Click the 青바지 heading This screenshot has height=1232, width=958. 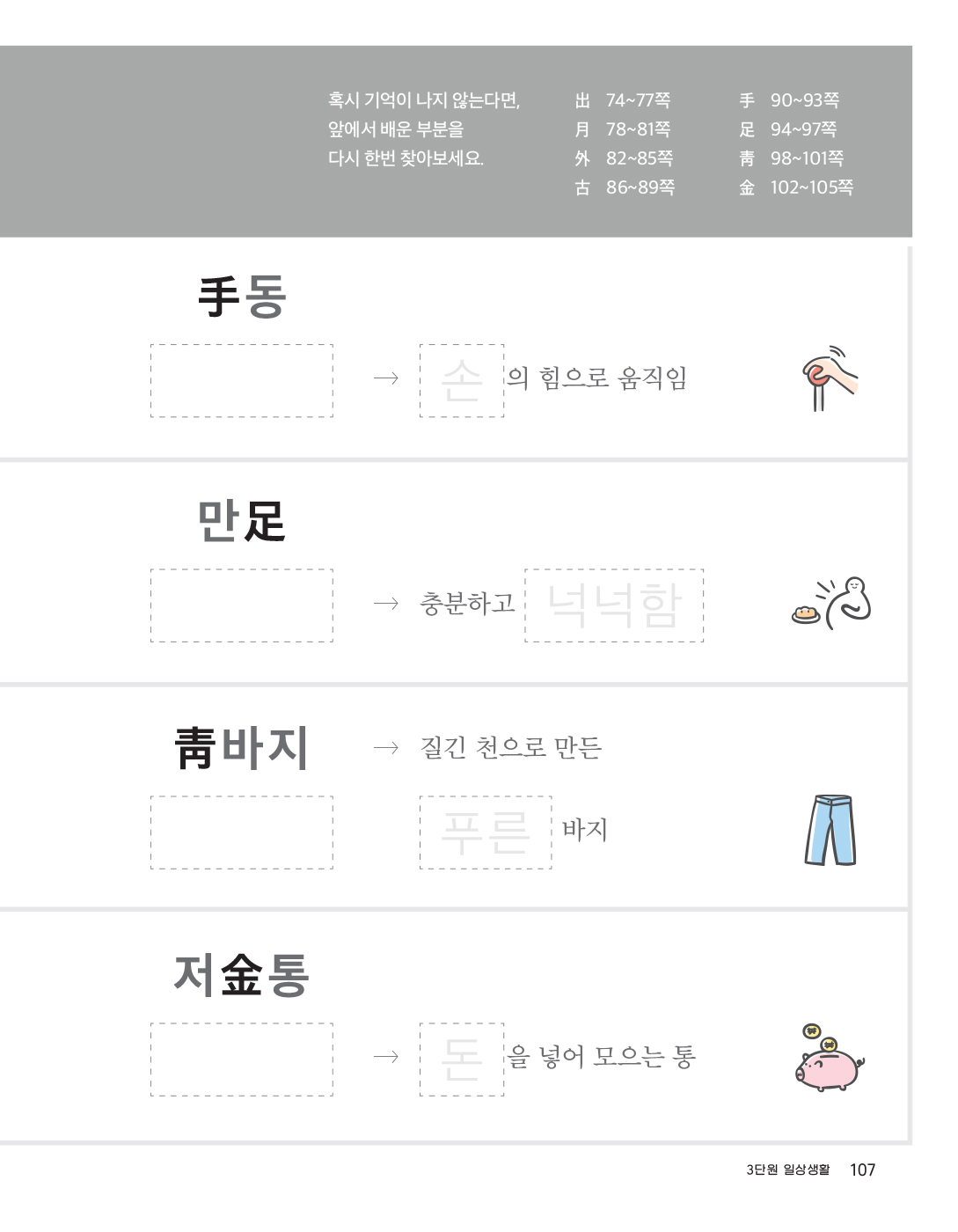[x=242, y=748]
